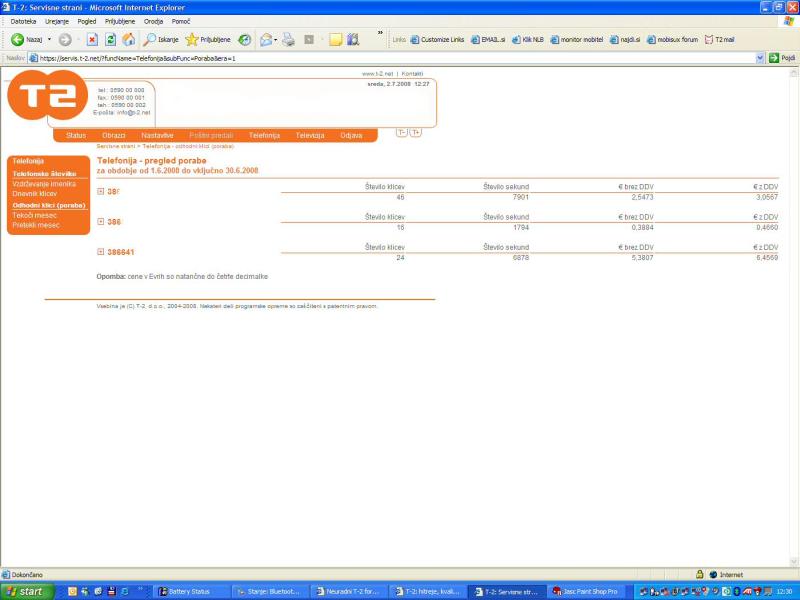Open the Orodja menu
Screen dimensions: 800x600
pyautogui.click(x=153, y=21)
